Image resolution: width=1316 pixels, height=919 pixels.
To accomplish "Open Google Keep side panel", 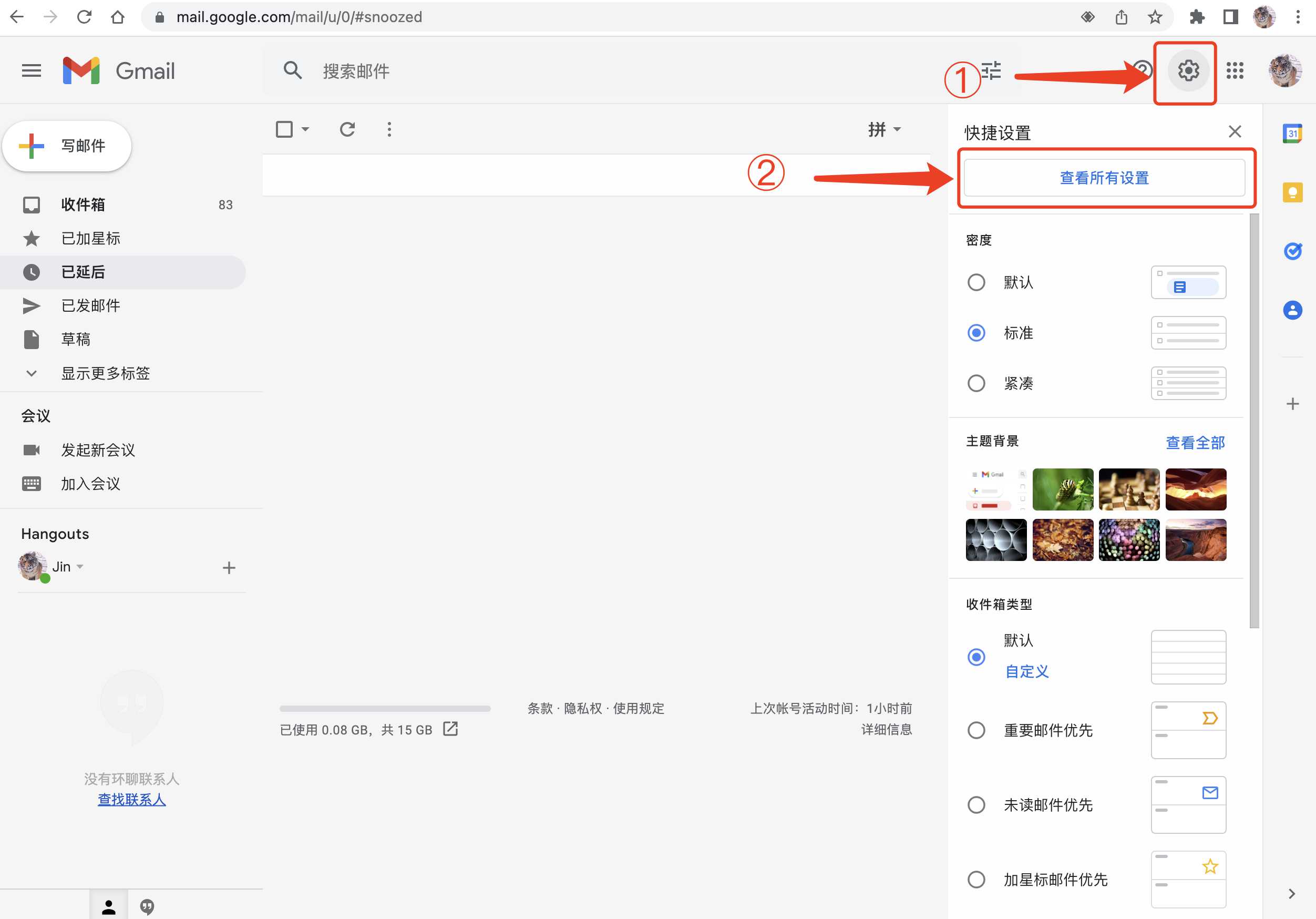I will click(x=1292, y=192).
